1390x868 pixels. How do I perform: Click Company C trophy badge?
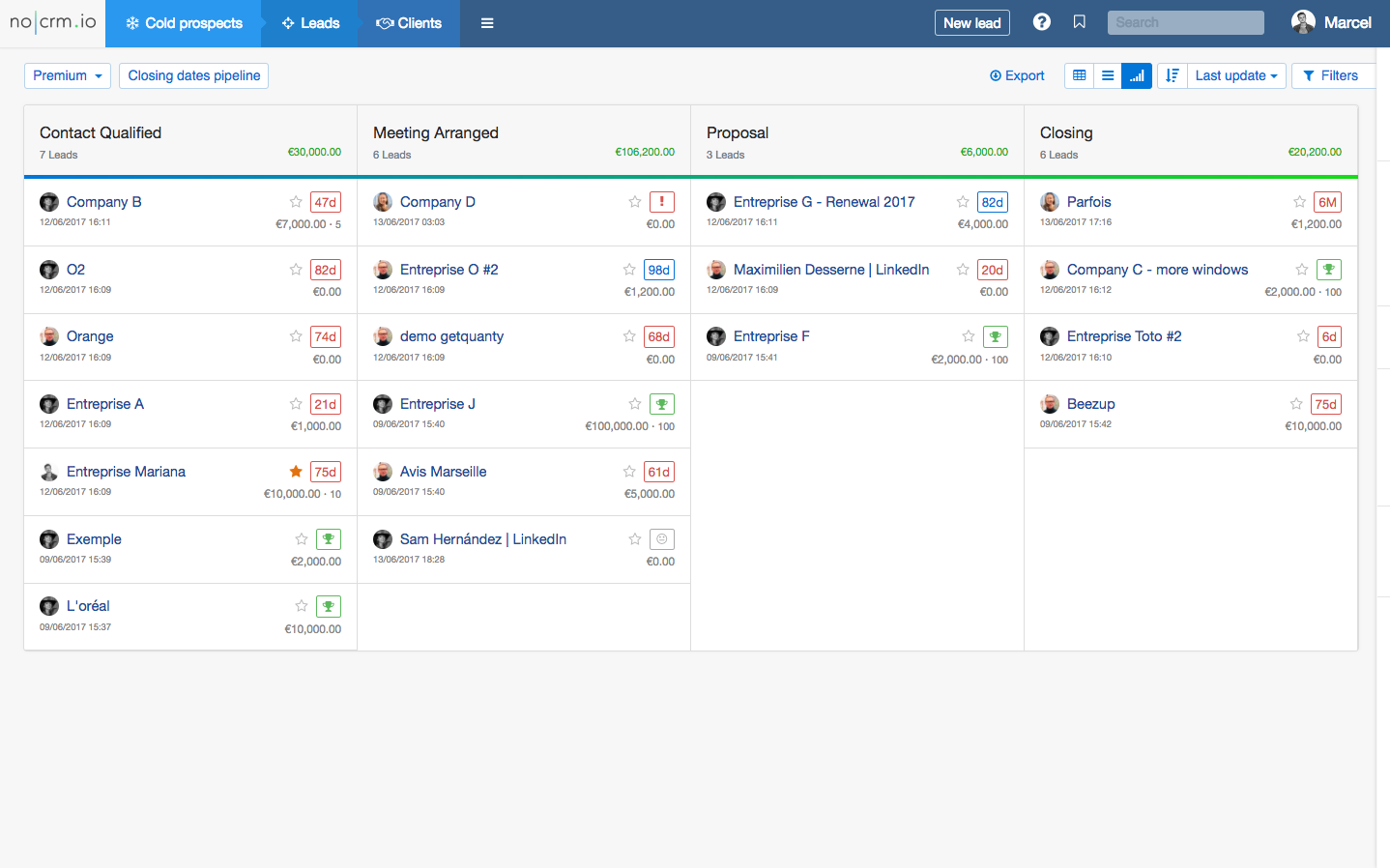(1329, 270)
